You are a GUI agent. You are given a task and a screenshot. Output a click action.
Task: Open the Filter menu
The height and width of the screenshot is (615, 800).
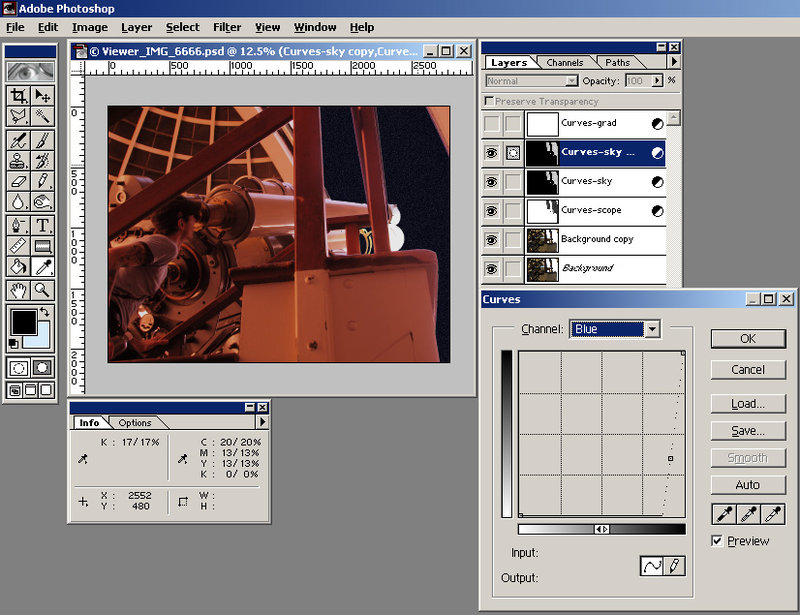pyautogui.click(x=227, y=27)
